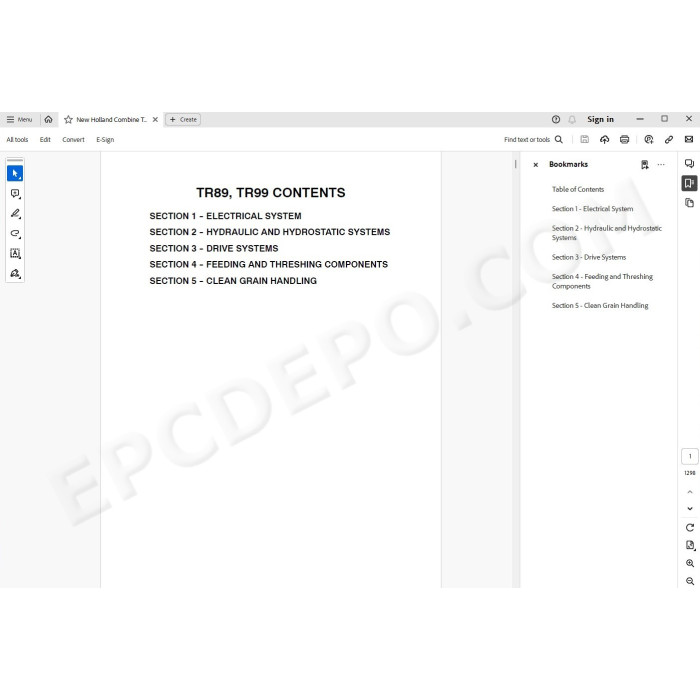Rotate the page view icon

[690, 528]
